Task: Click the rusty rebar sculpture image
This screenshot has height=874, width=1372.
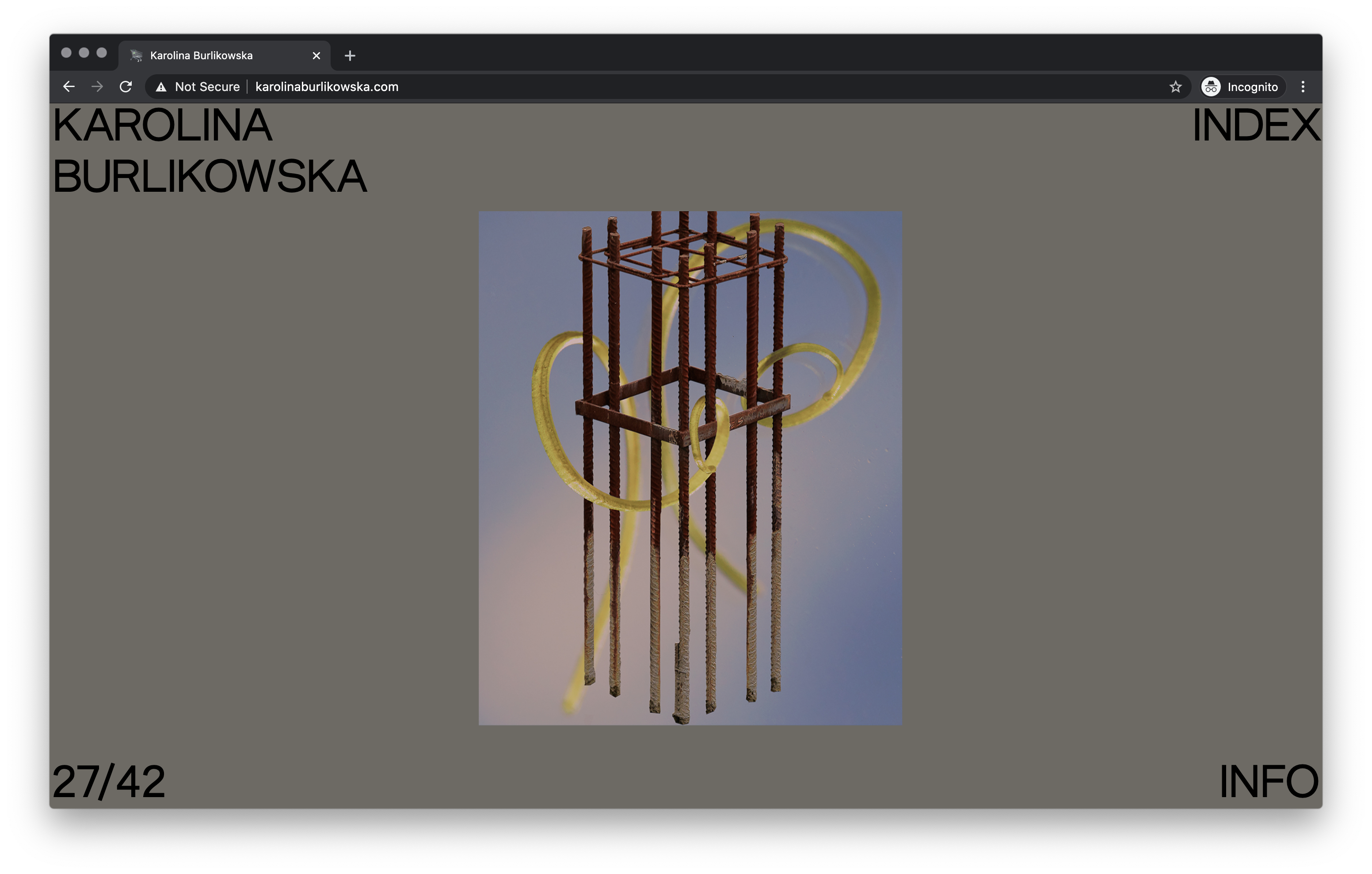Action: tap(690, 468)
